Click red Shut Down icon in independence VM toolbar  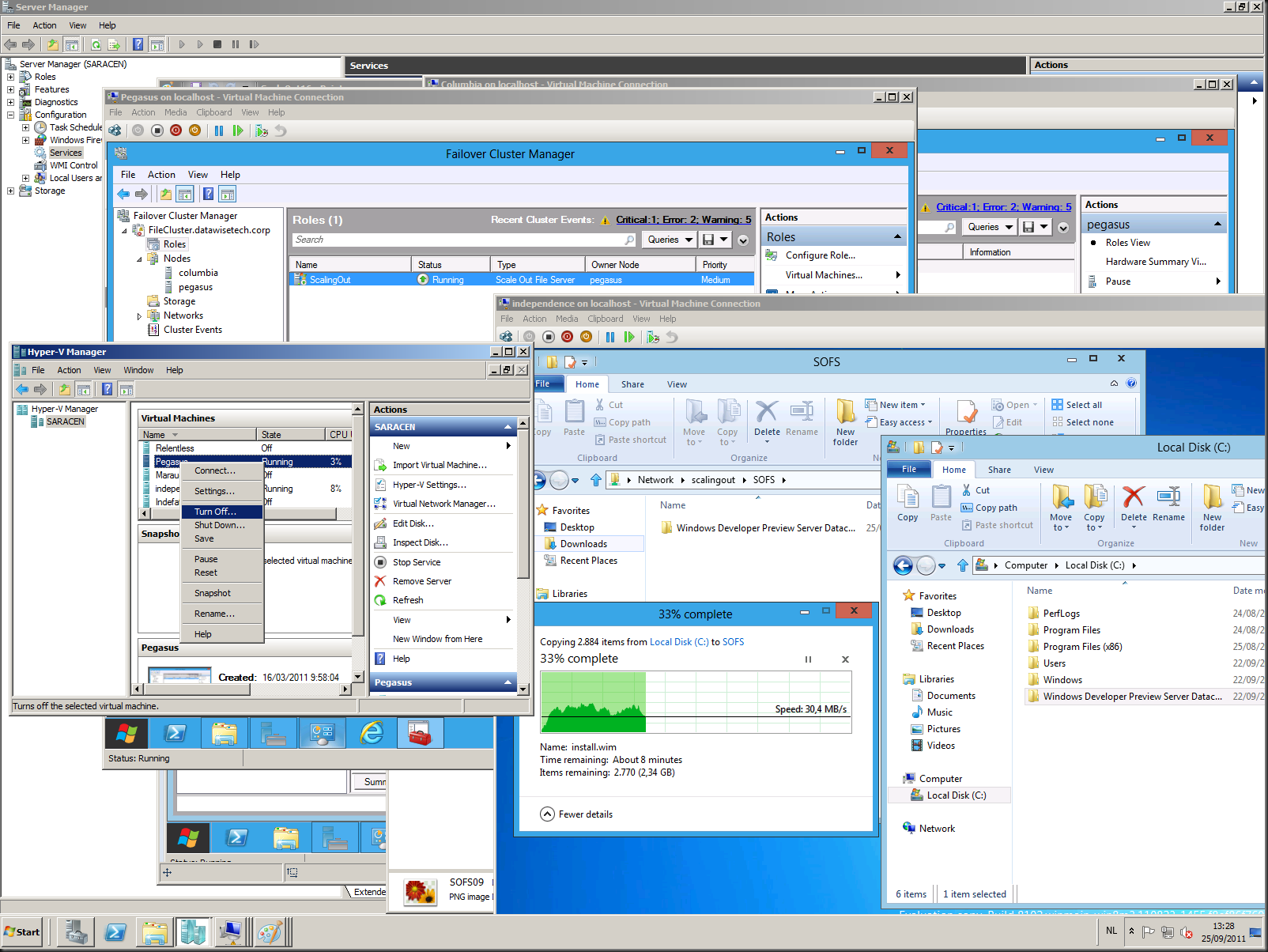[567, 337]
